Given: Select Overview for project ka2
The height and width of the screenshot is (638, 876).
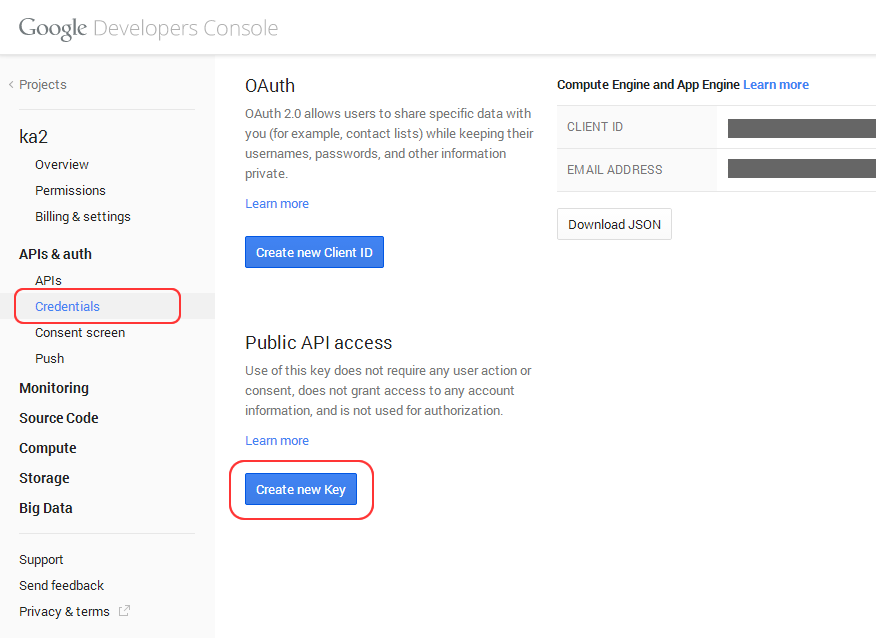Looking at the screenshot, I should 61,164.
